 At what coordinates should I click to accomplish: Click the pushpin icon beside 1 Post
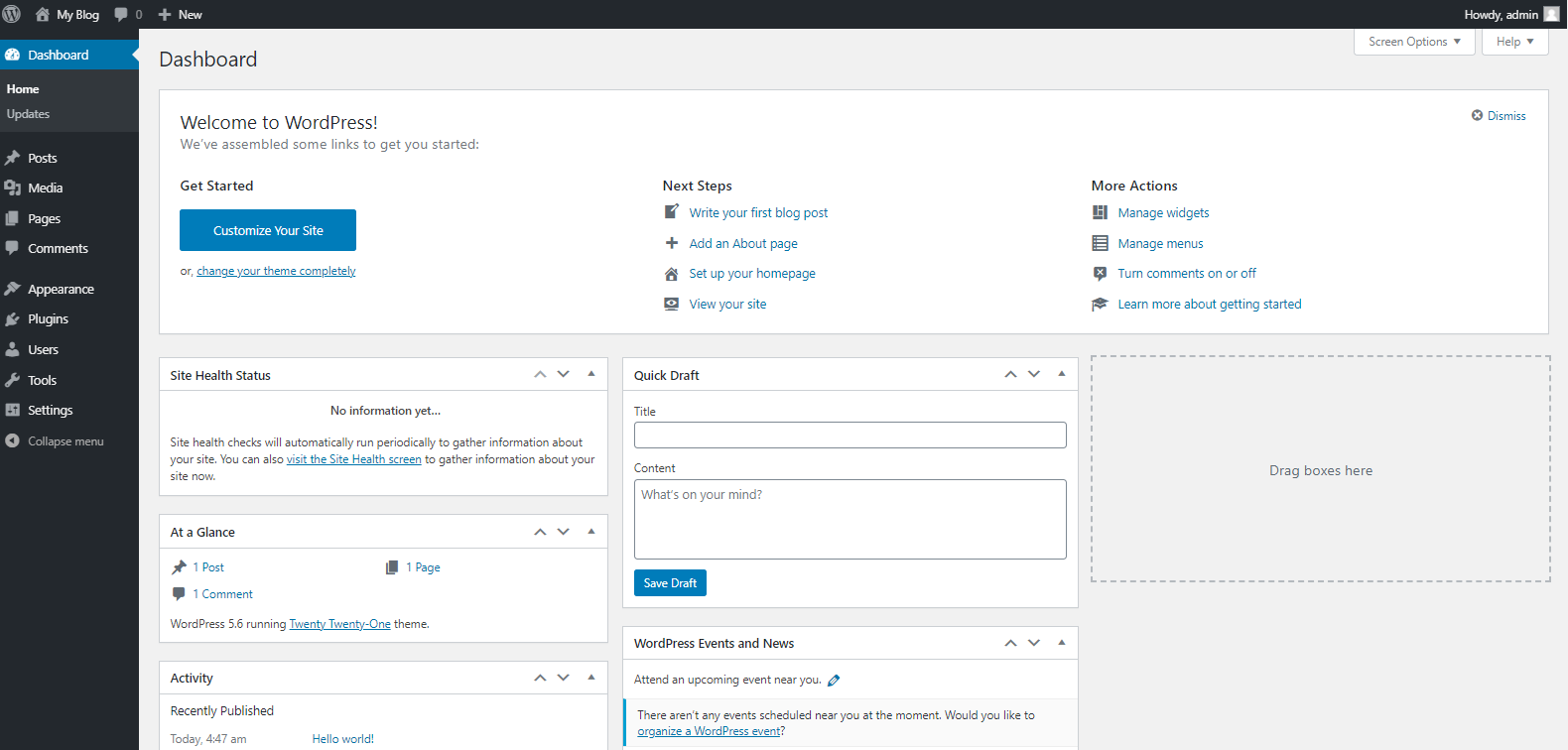[x=179, y=566]
